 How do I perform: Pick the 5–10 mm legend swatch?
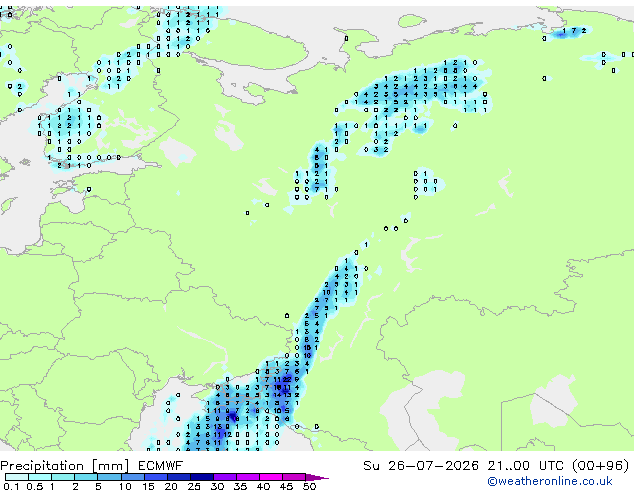click(x=109, y=477)
